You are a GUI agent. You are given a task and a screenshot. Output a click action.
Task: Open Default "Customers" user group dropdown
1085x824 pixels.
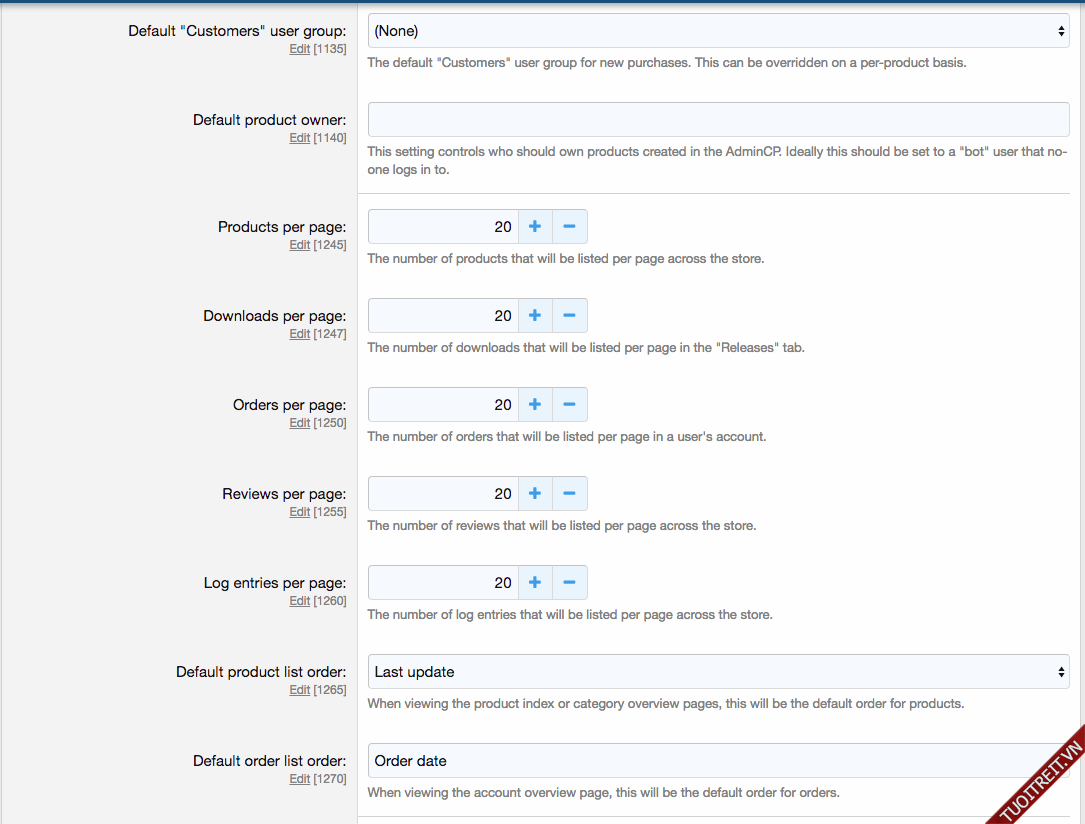point(718,31)
